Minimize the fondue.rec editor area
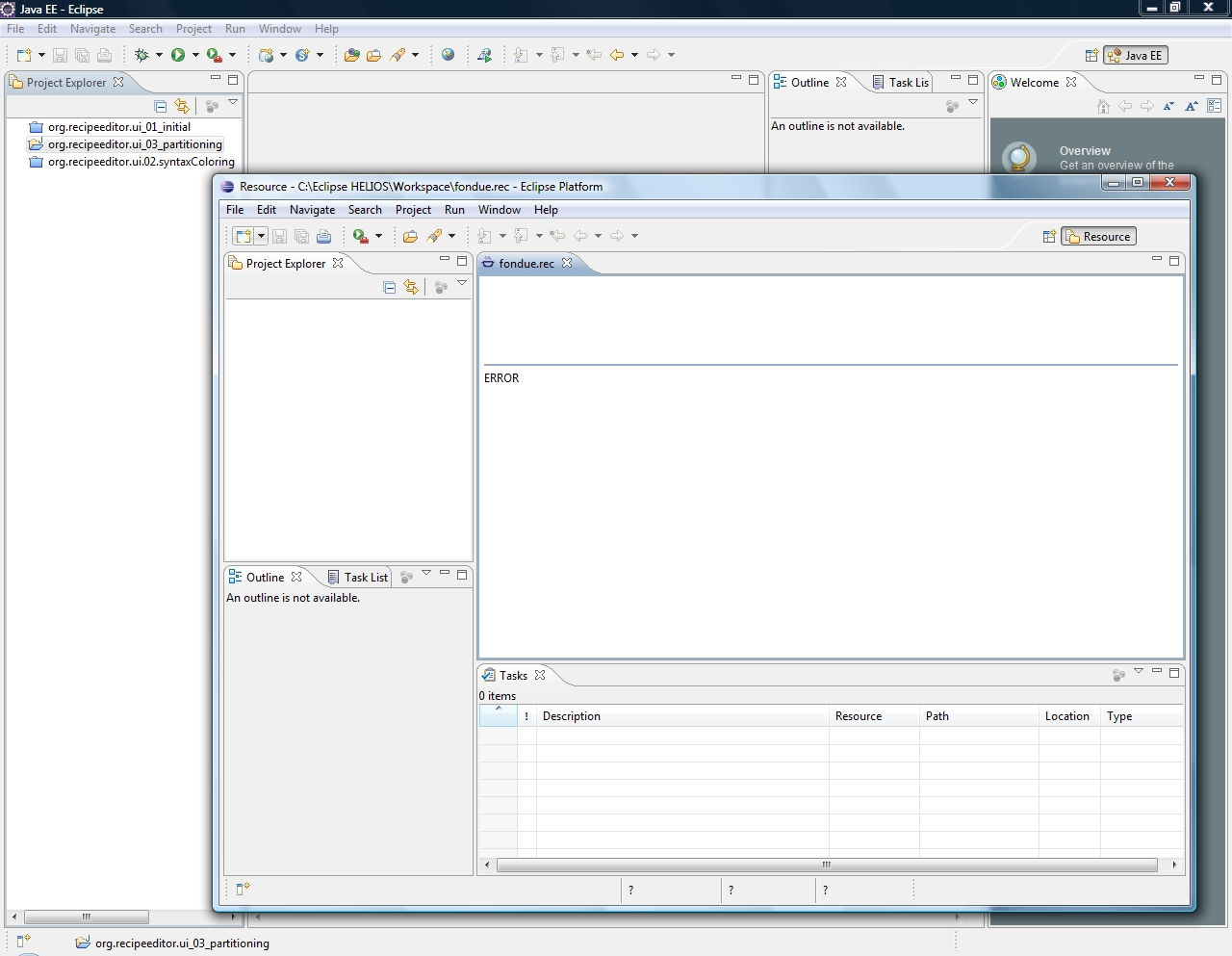 pyautogui.click(x=1157, y=259)
